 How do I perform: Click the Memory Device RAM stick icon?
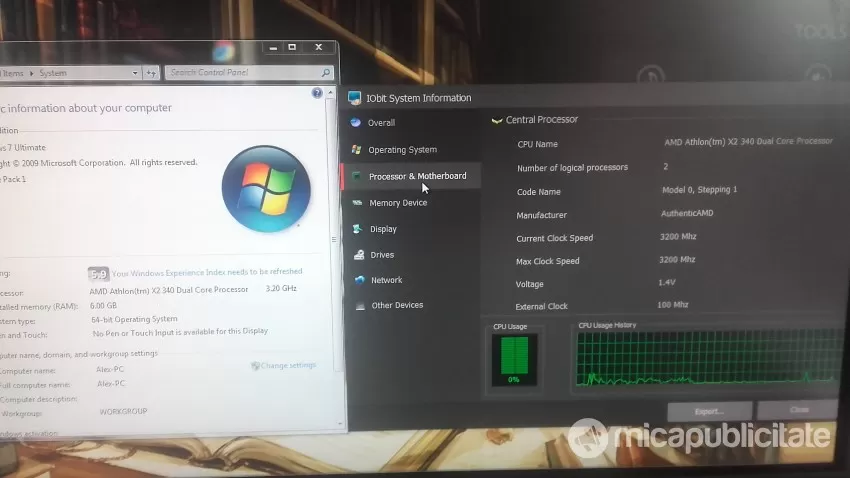[357, 203]
